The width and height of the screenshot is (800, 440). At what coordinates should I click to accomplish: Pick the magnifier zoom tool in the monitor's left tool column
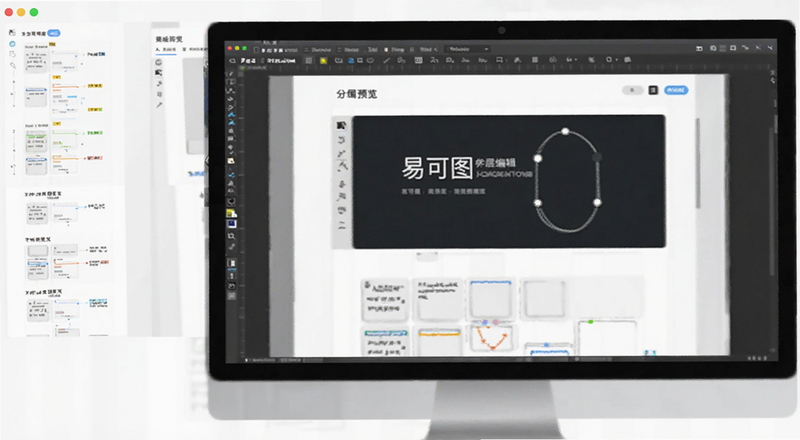coord(231,236)
